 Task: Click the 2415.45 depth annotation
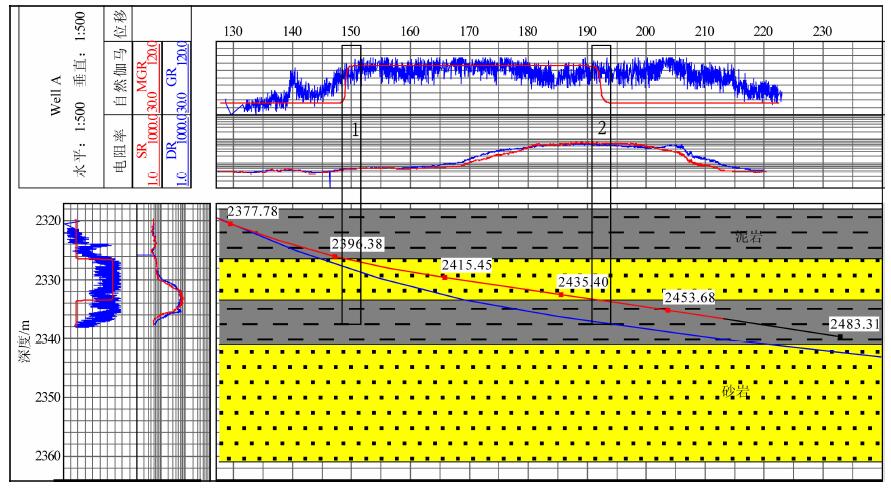coord(467,265)
